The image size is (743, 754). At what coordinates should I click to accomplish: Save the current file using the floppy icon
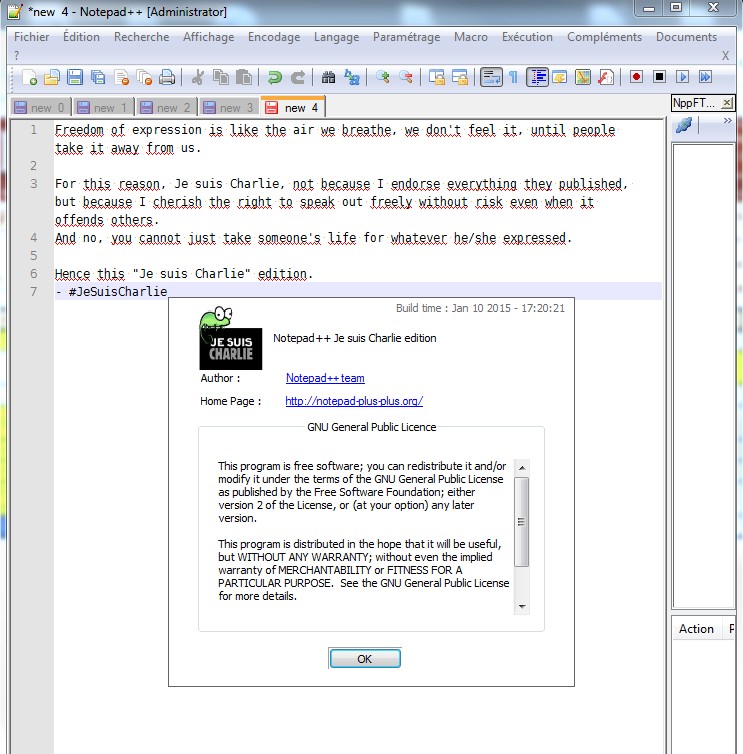(x=75, y=77)
